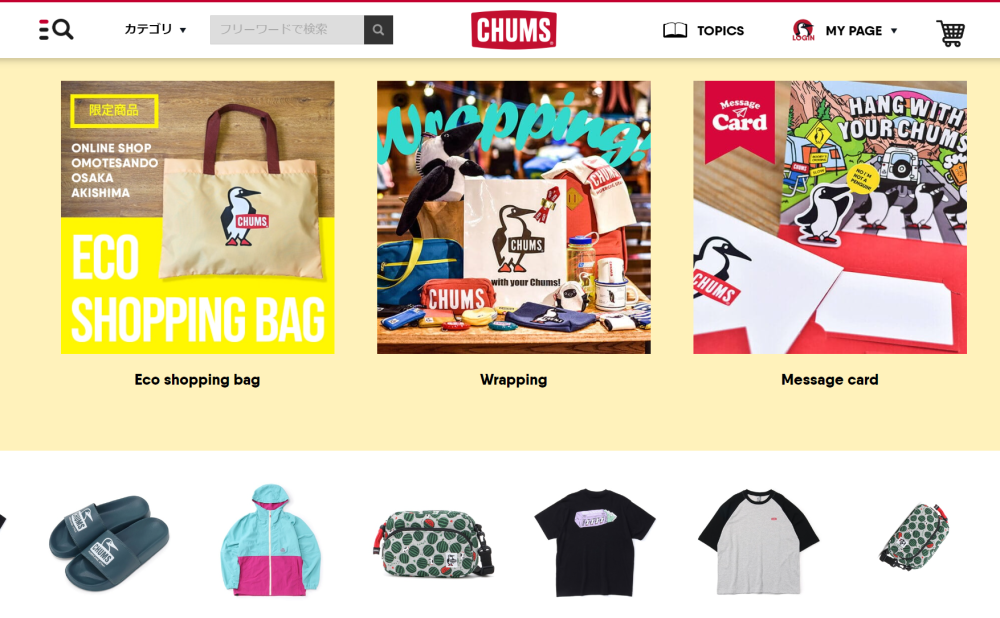Image resolution: width=1000 pixels, height=618 pixels.
Task: Open the MY PAGE menu item
Action: pyautogui.click(x=853, y=31)
